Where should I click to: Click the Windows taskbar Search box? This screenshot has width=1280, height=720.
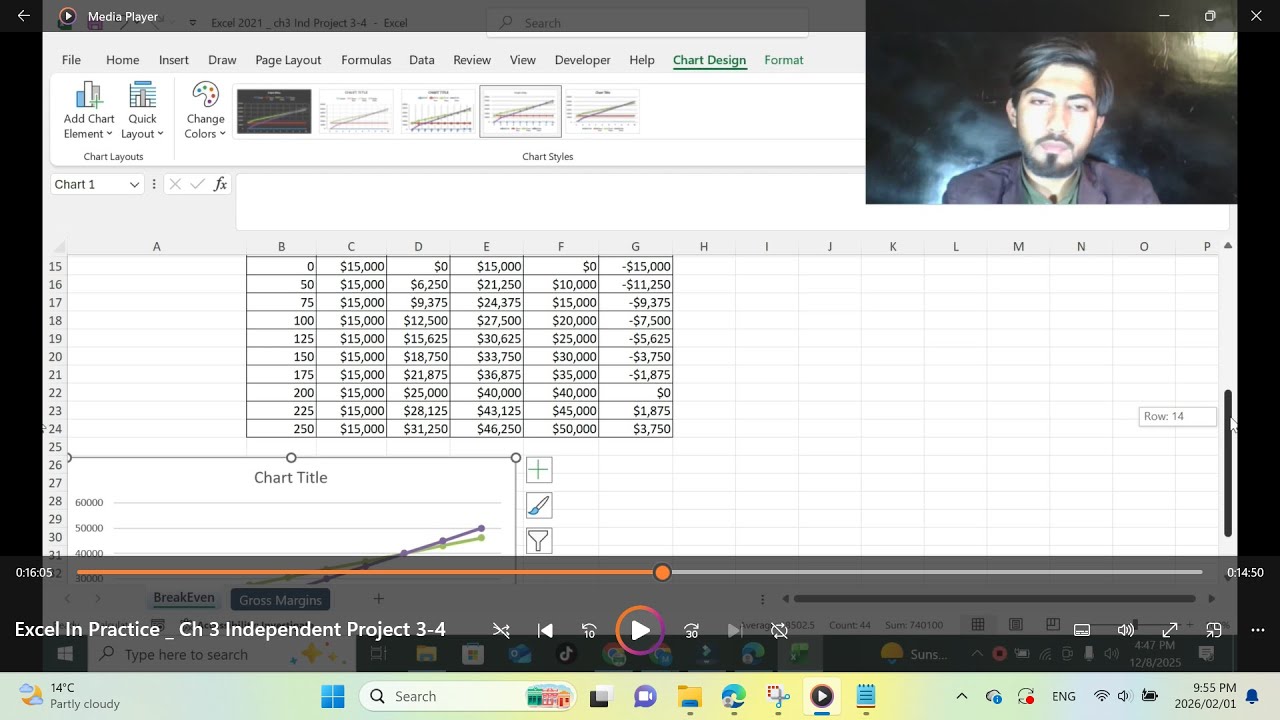pos(468,696)
